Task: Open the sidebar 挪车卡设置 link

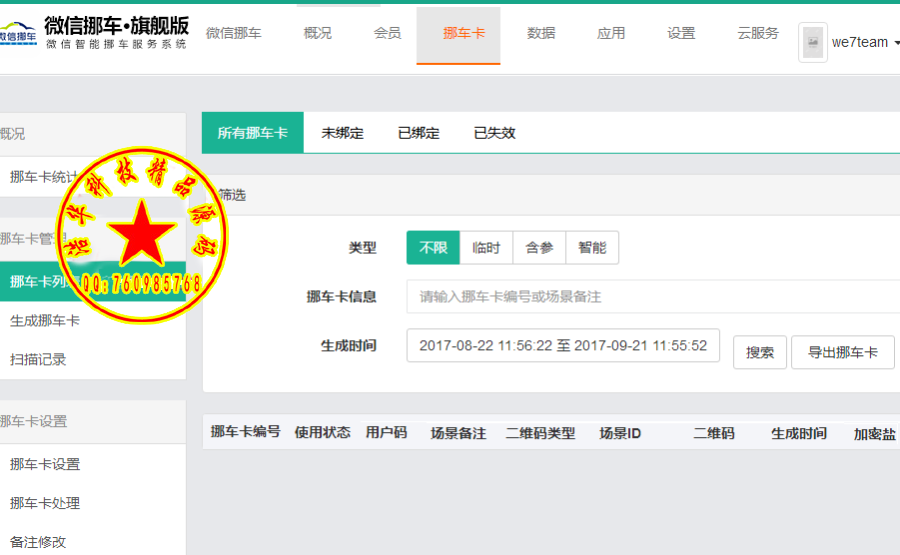Action: (45, 464)
